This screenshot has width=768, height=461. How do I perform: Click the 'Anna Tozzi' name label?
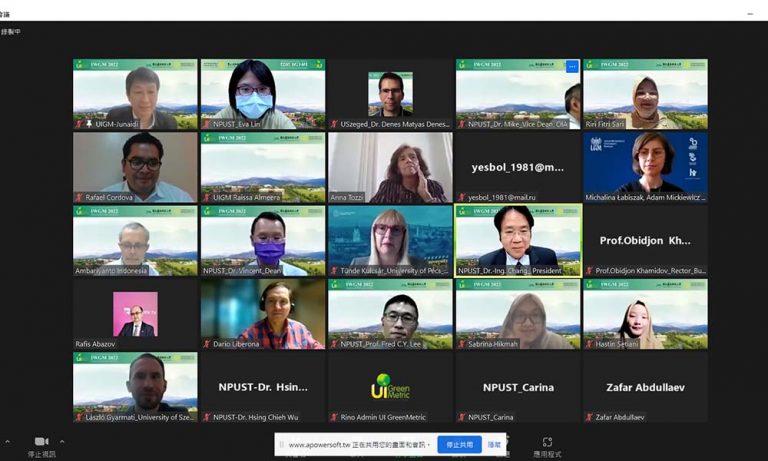pos(347,197)
